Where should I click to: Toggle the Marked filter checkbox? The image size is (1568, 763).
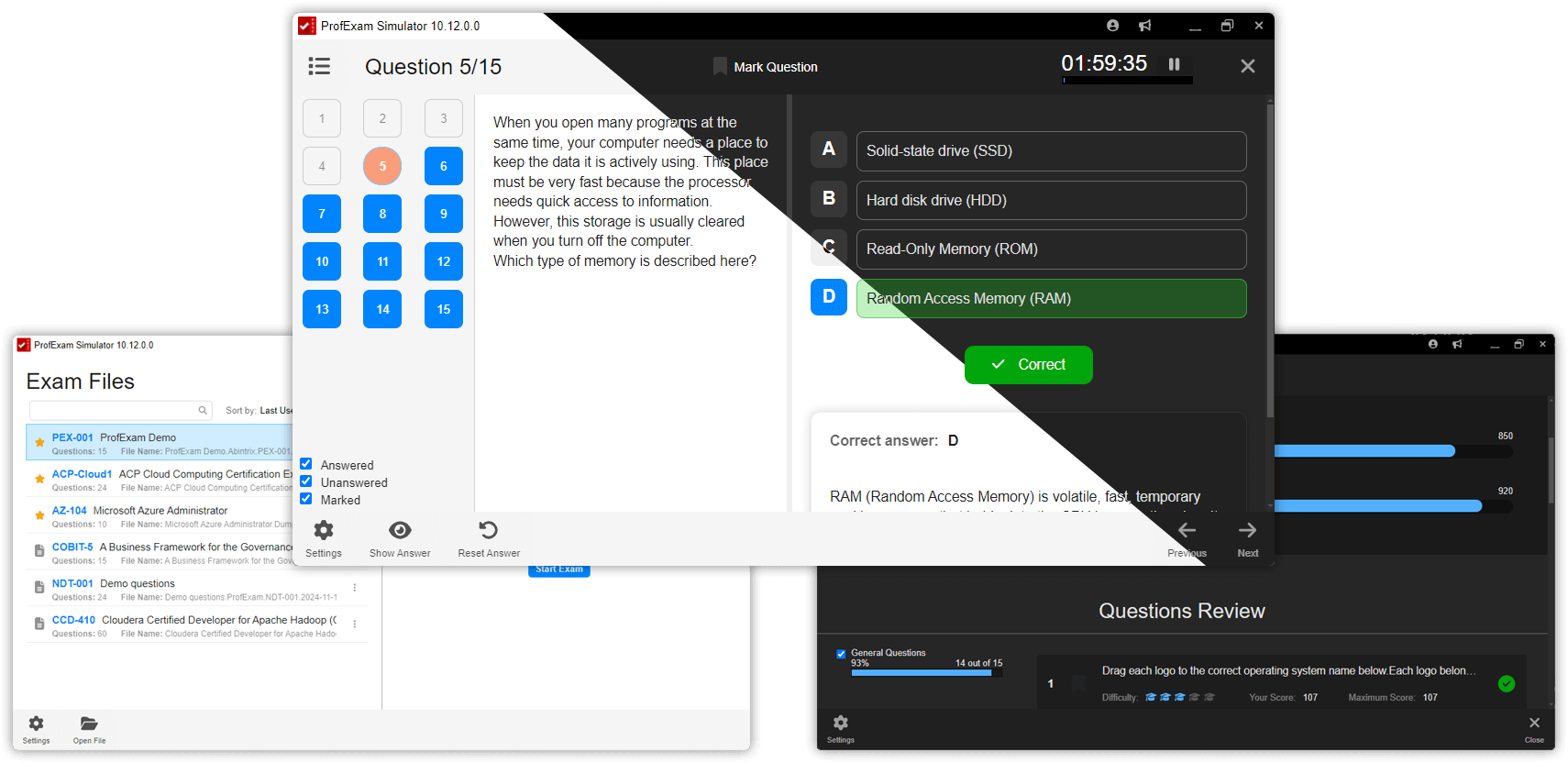[306, 499]
